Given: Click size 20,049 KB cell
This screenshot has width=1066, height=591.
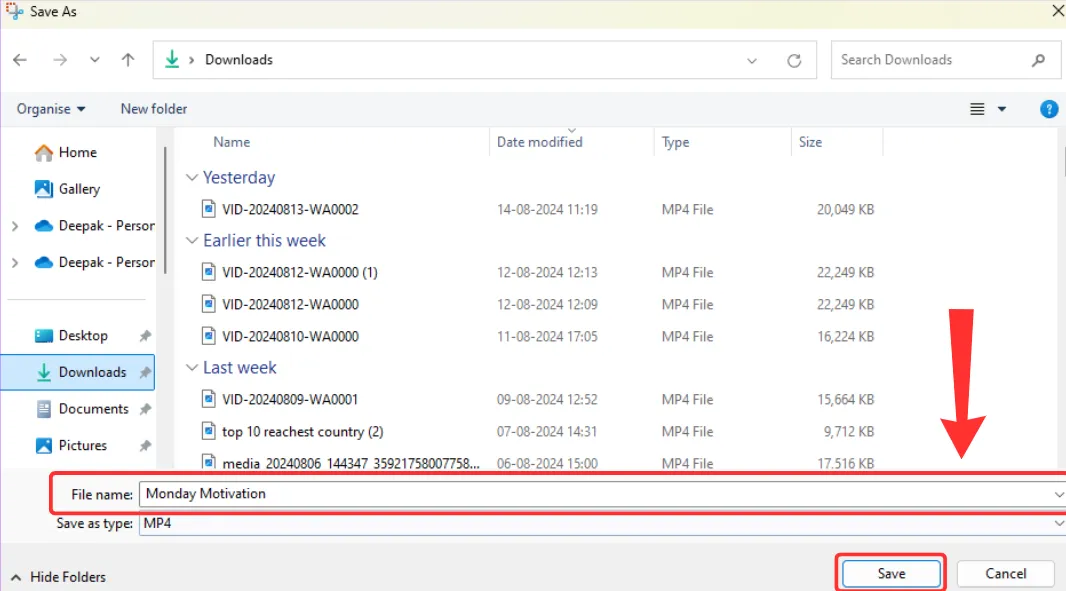Looking at the screenshot, I should 845,209.
